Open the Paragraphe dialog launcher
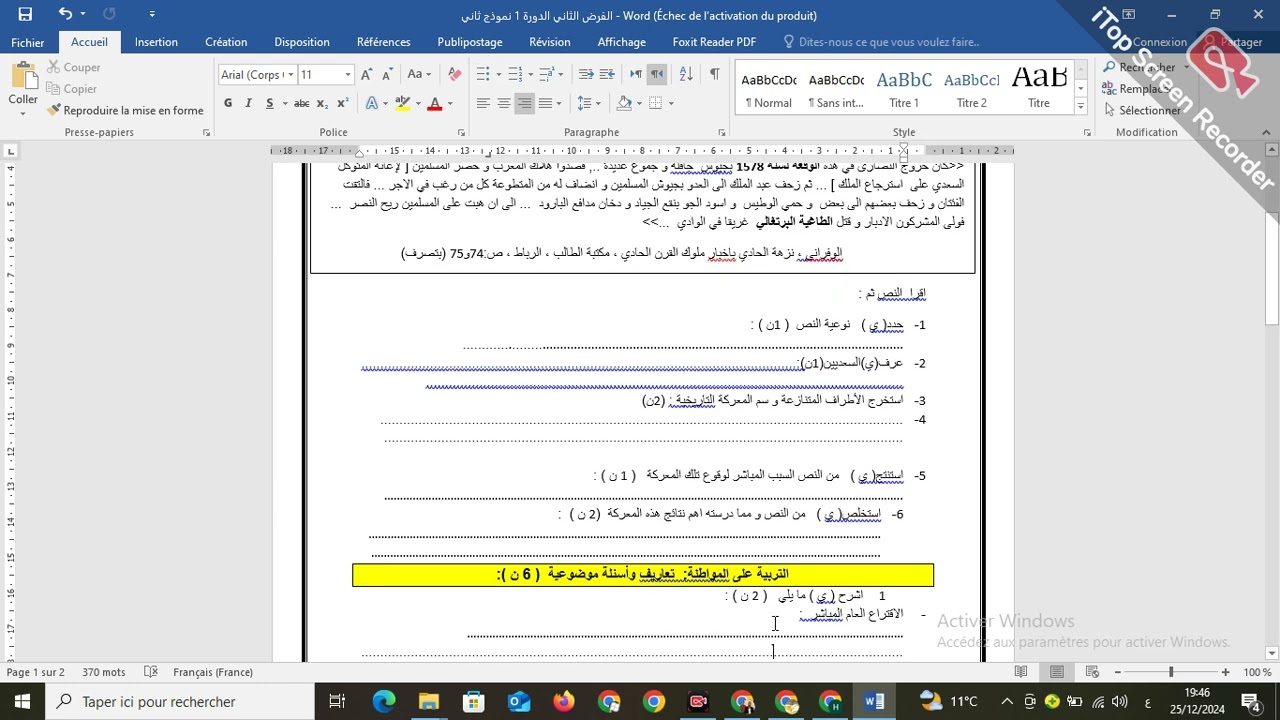 (x=723, y=132)
